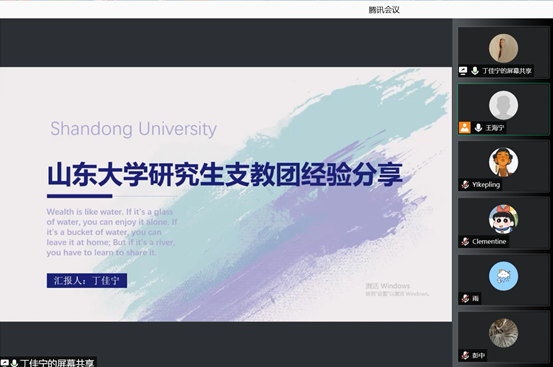Click the orange host icon beside 王海宁
This screenshot has height=367, width=553.
pos(464,127)
